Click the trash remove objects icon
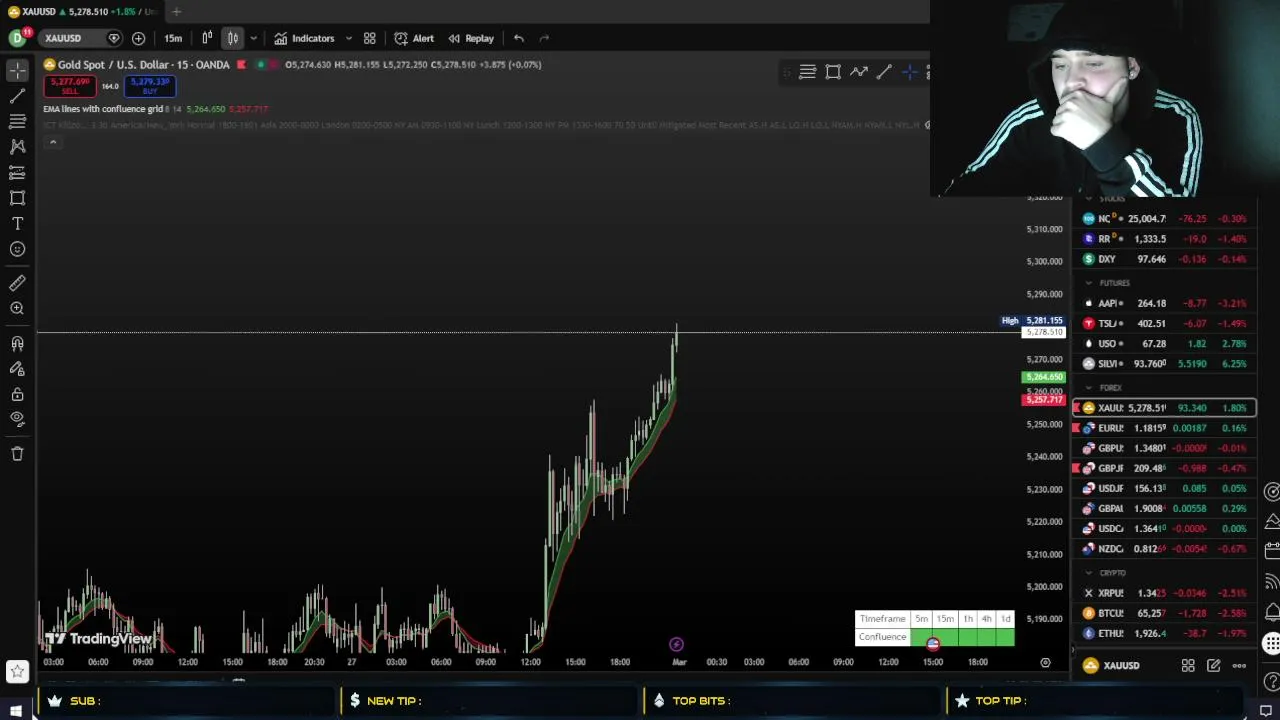This screenshot has width=1280, height=720. pyautogui.click(x=17, y=454)
